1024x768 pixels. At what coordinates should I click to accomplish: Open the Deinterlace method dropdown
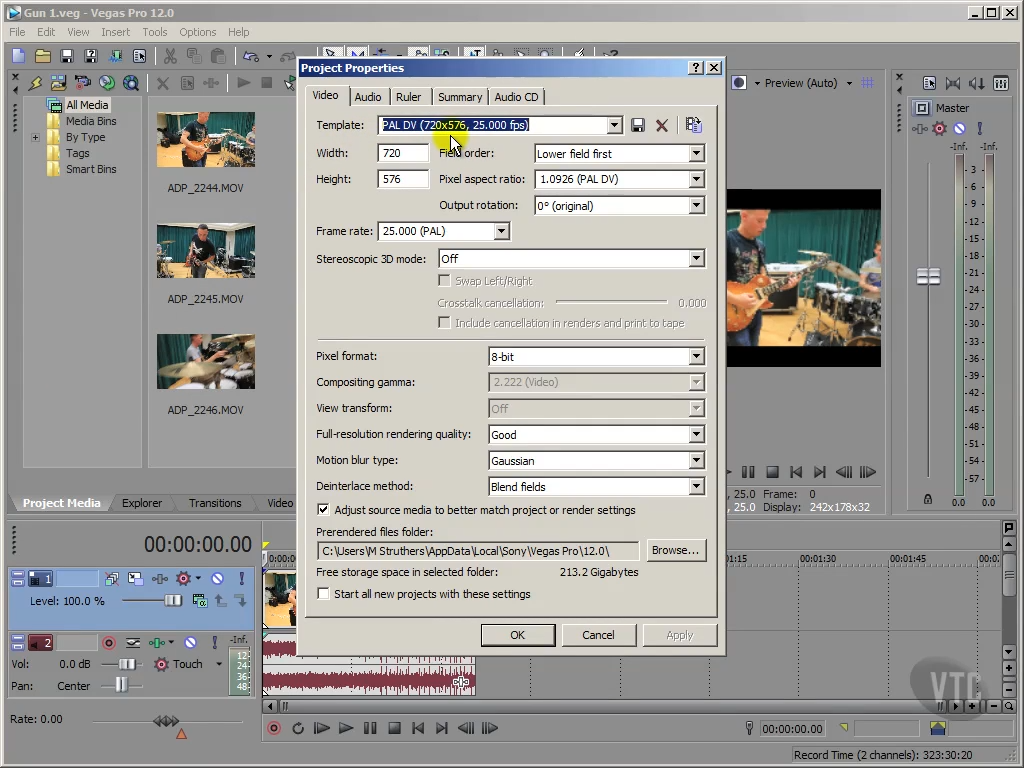(x=697, y=487)
